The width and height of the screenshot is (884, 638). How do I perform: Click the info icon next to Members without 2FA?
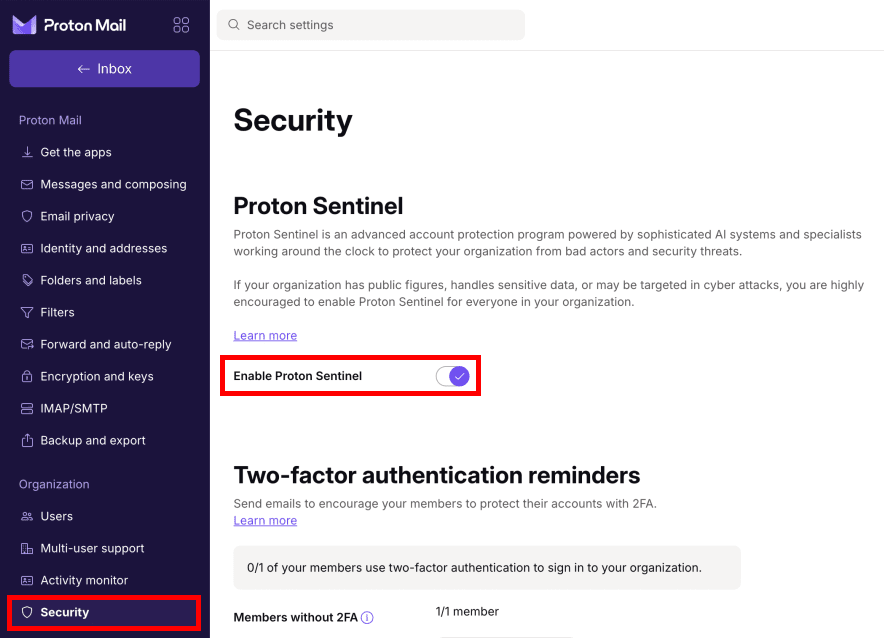(367, 618)
